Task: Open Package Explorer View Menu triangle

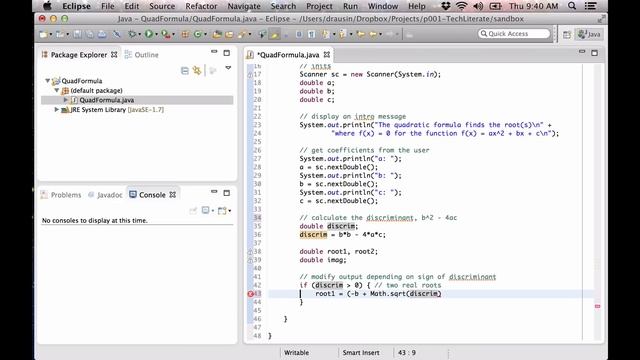Action: click(228, 68)
